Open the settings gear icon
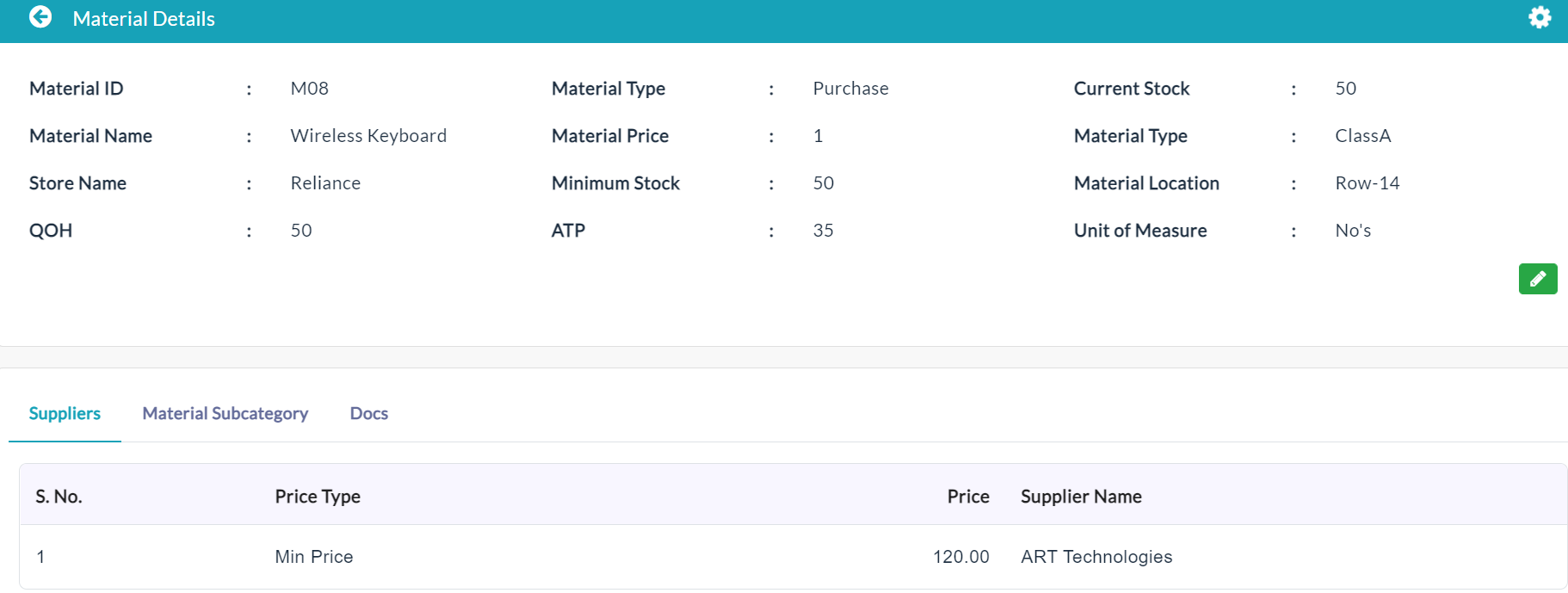The width and height of the screenshot is (1568, 593). click(x=1540, y=17)
